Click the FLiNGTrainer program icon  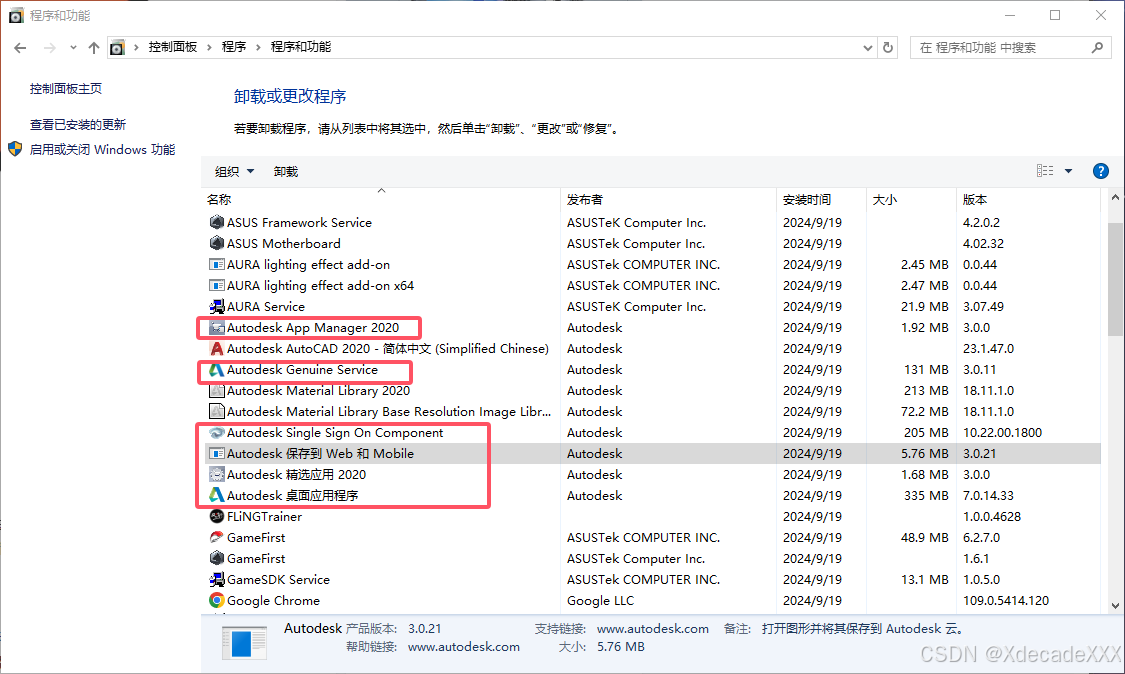click(216, 516)
